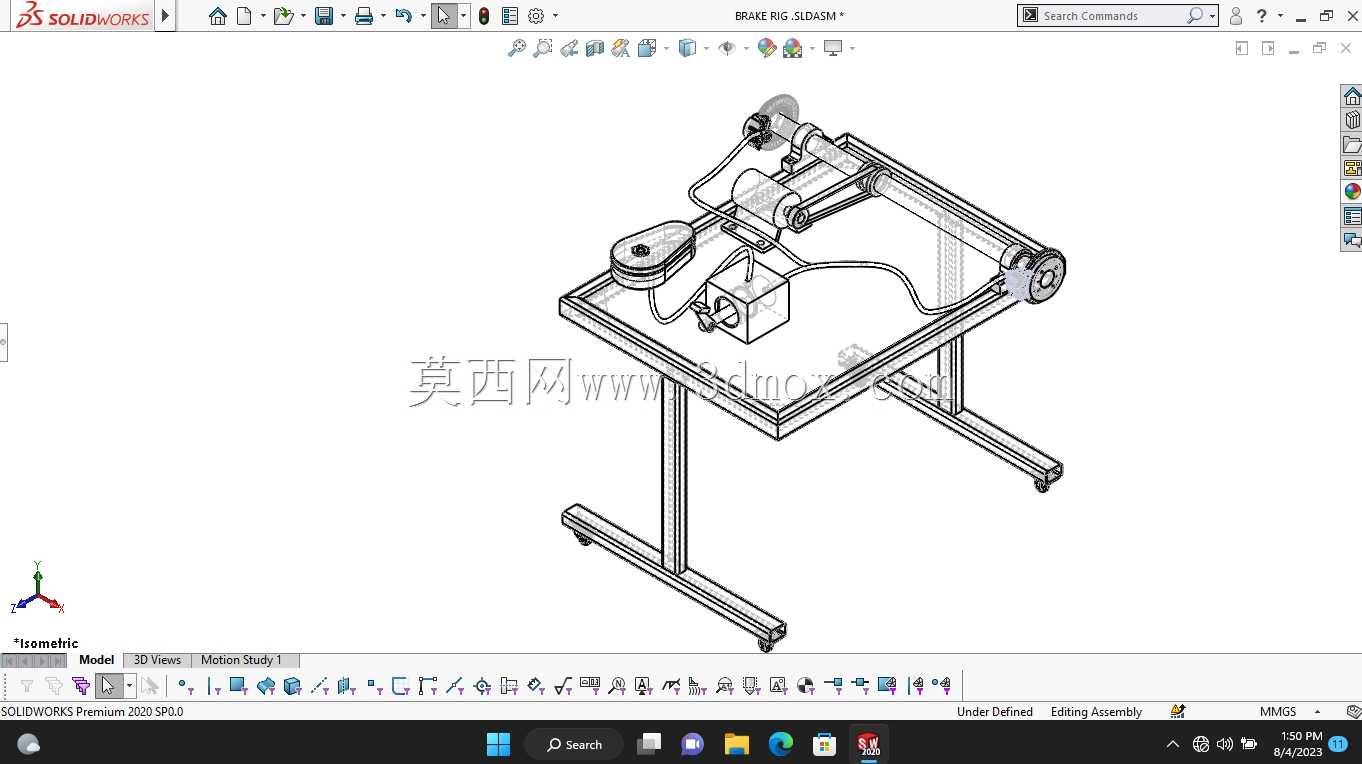Viewport: 1362px width, 764px height.
Task: Open Appearances color ball tab in task pane
Action: pyautogui.click(x=1352, y=192)
